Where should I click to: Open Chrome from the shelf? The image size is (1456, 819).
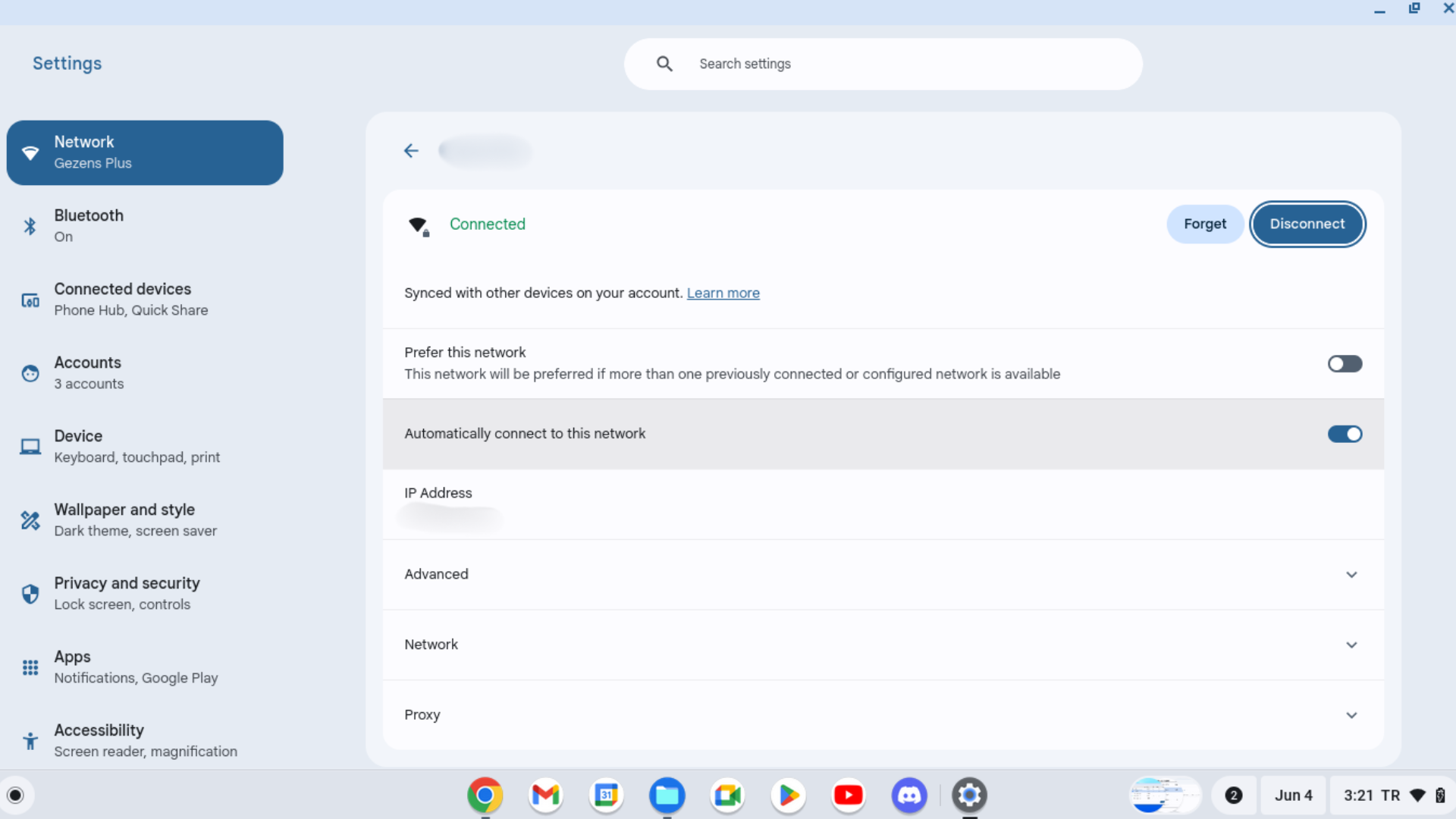[485, 795]
